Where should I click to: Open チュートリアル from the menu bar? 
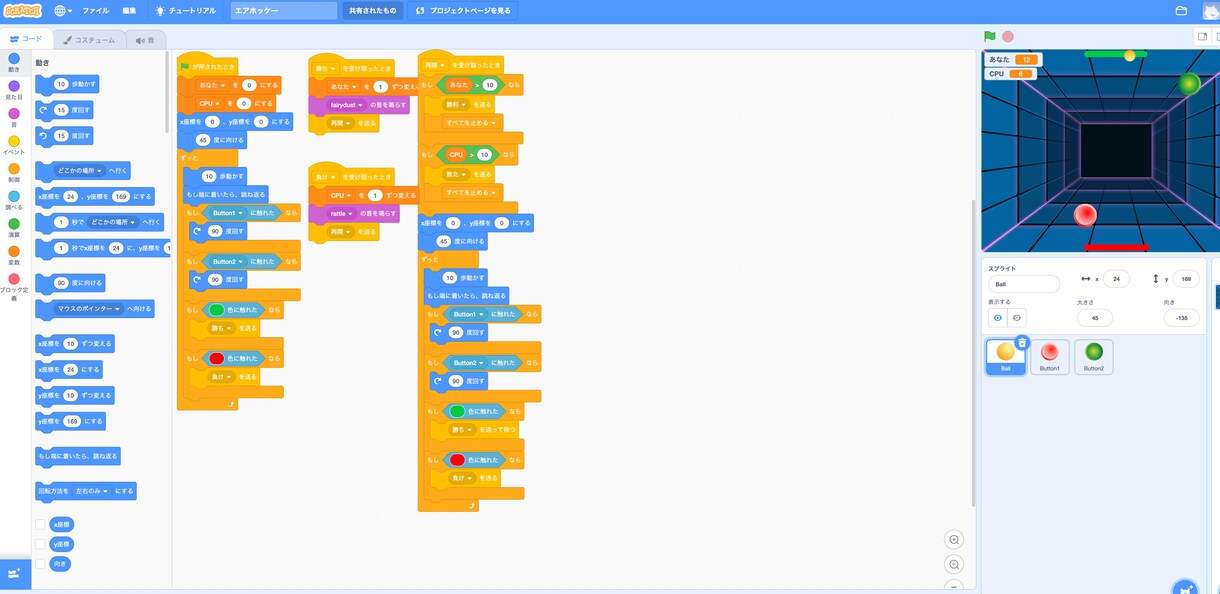pyautogui.click(x=187, y=11)
